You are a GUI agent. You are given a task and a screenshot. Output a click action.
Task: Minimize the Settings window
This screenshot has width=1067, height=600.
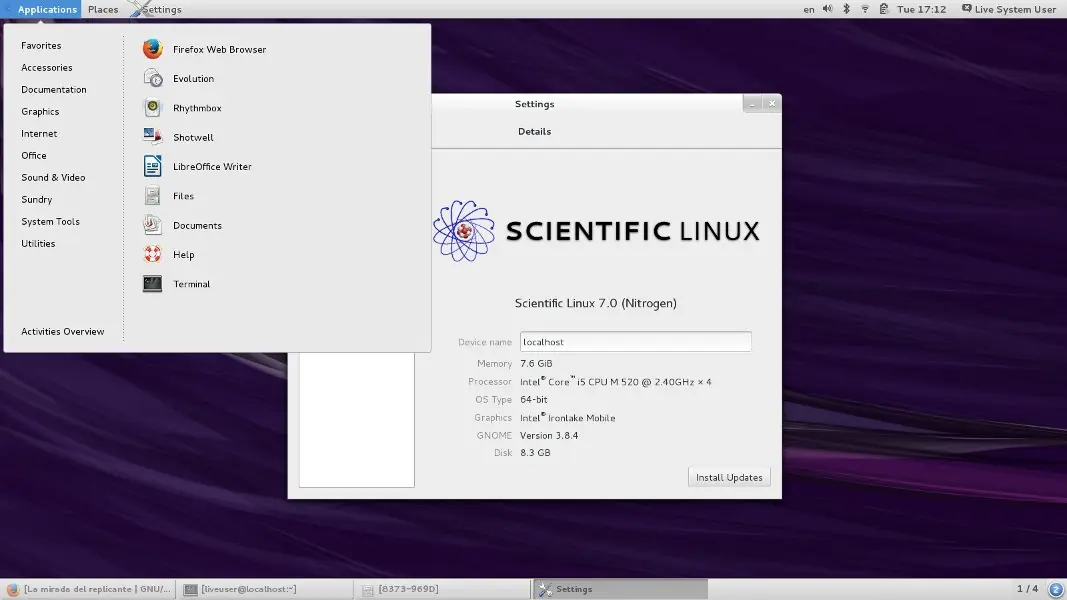tap(752, 103)
